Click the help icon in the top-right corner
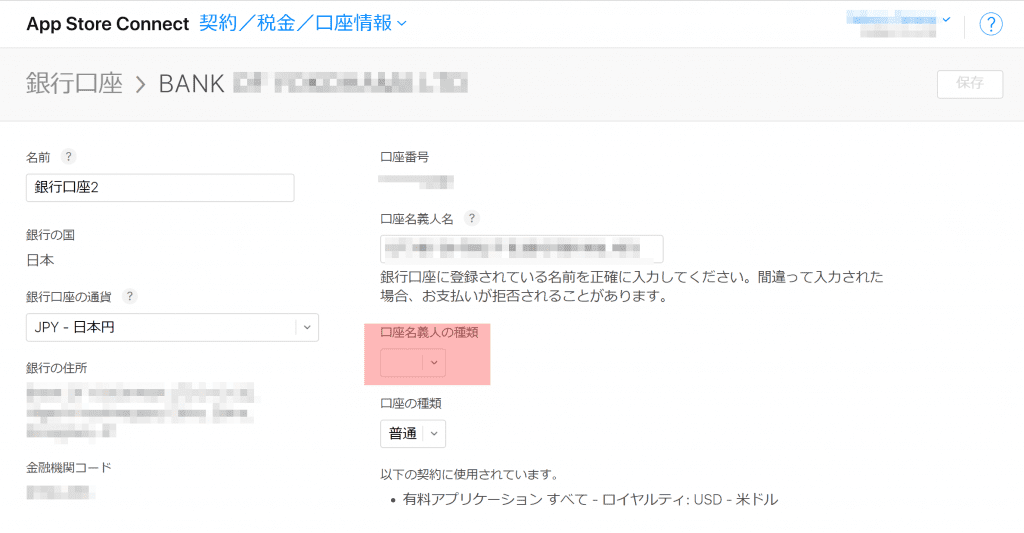 coord(990,24)
